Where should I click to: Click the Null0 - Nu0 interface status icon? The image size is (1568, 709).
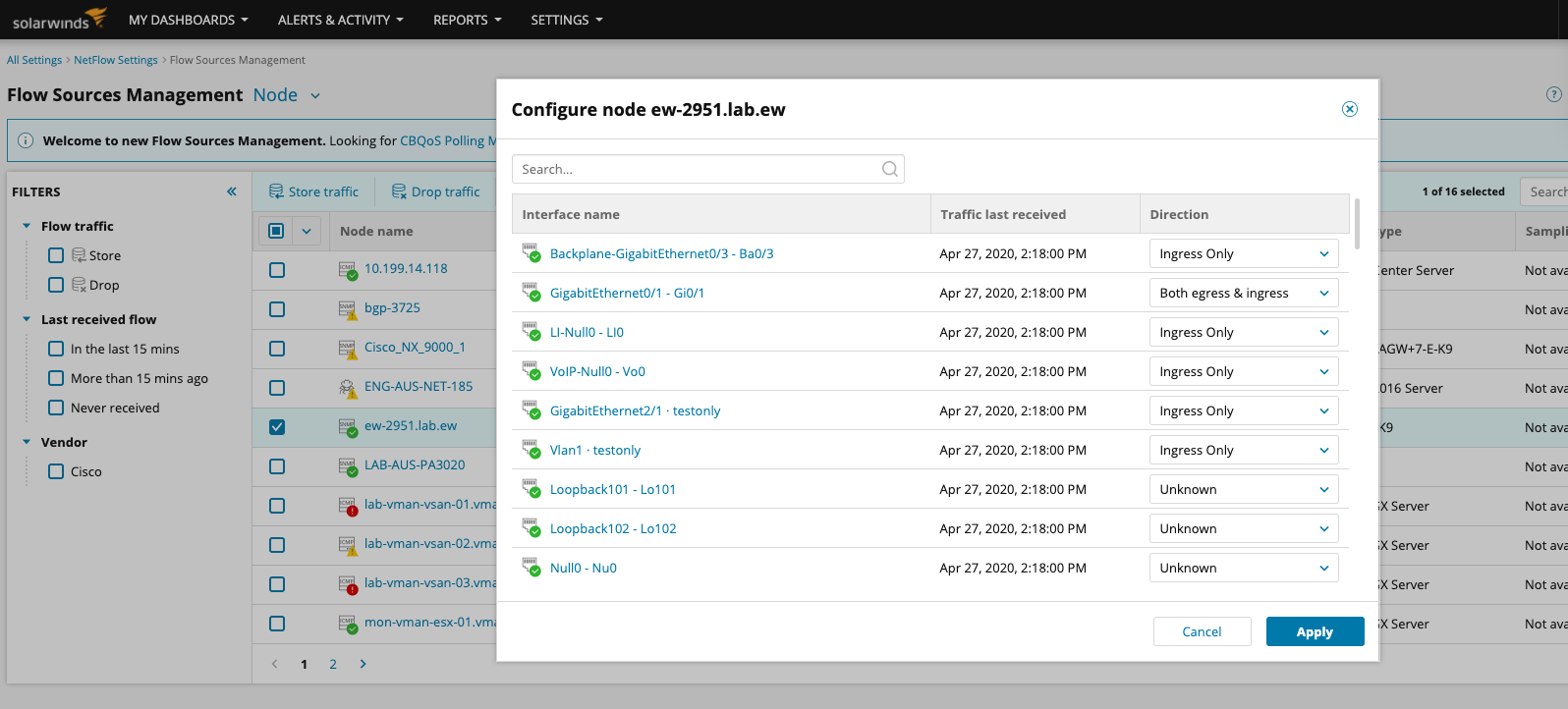coord(532,567)
